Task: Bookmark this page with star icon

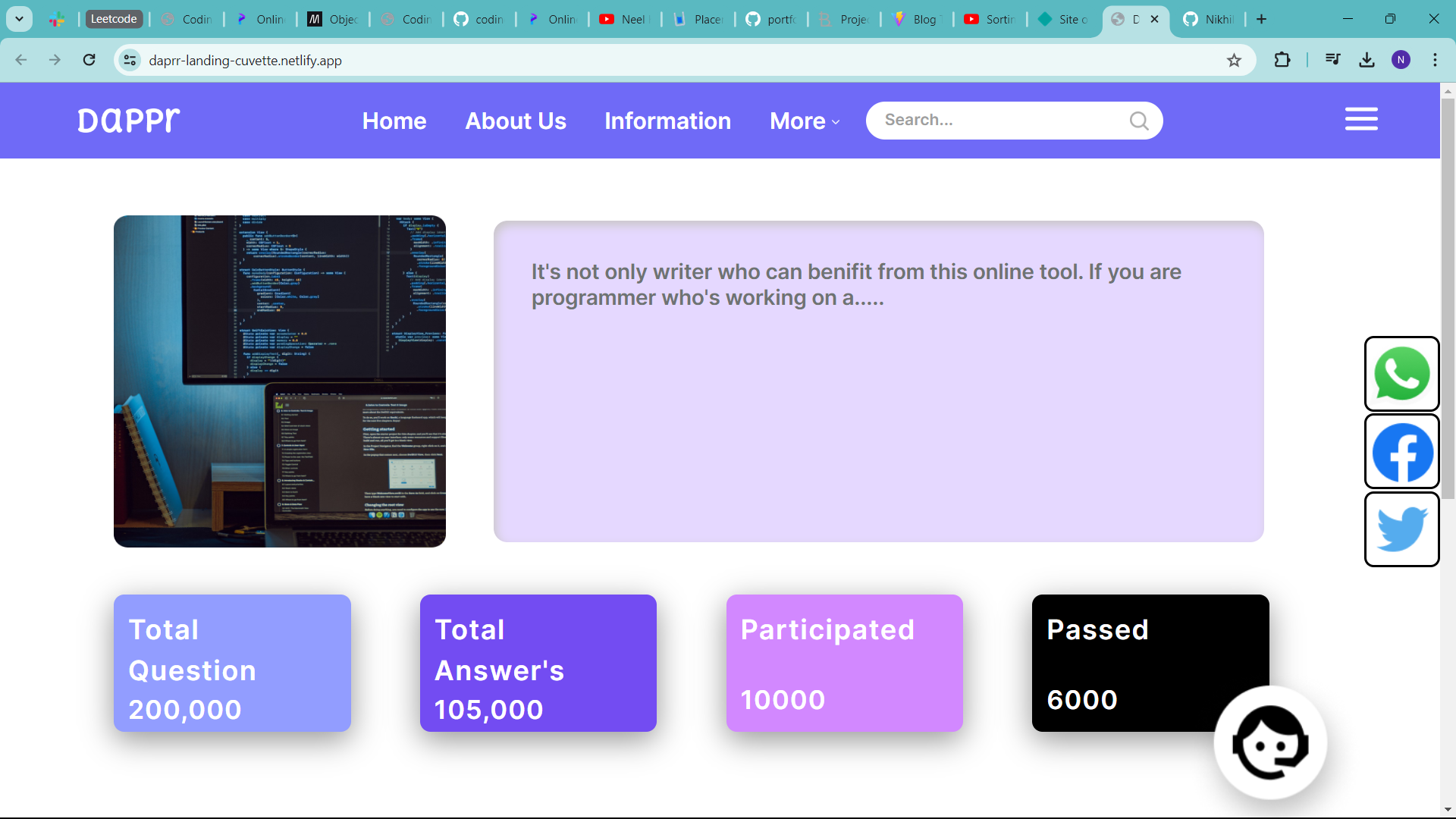Action: point(1234,61)
